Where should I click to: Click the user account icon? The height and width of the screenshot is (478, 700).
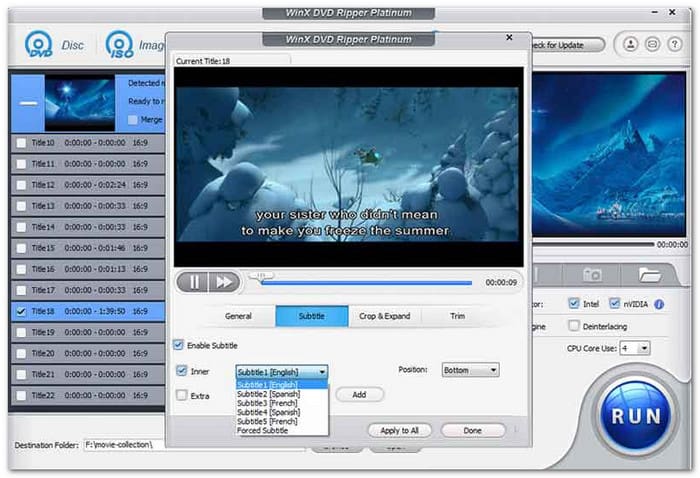coord(630,44)
